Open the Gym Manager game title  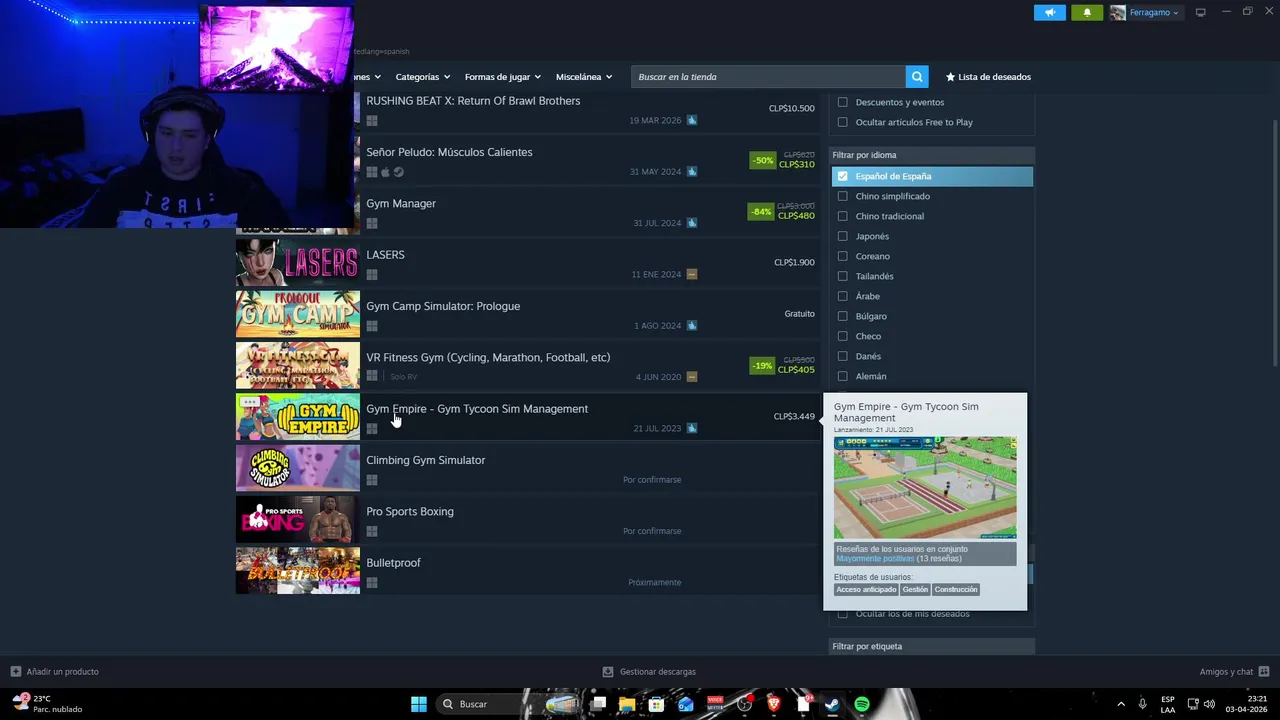pyautogui.click(x=401, y=203)
